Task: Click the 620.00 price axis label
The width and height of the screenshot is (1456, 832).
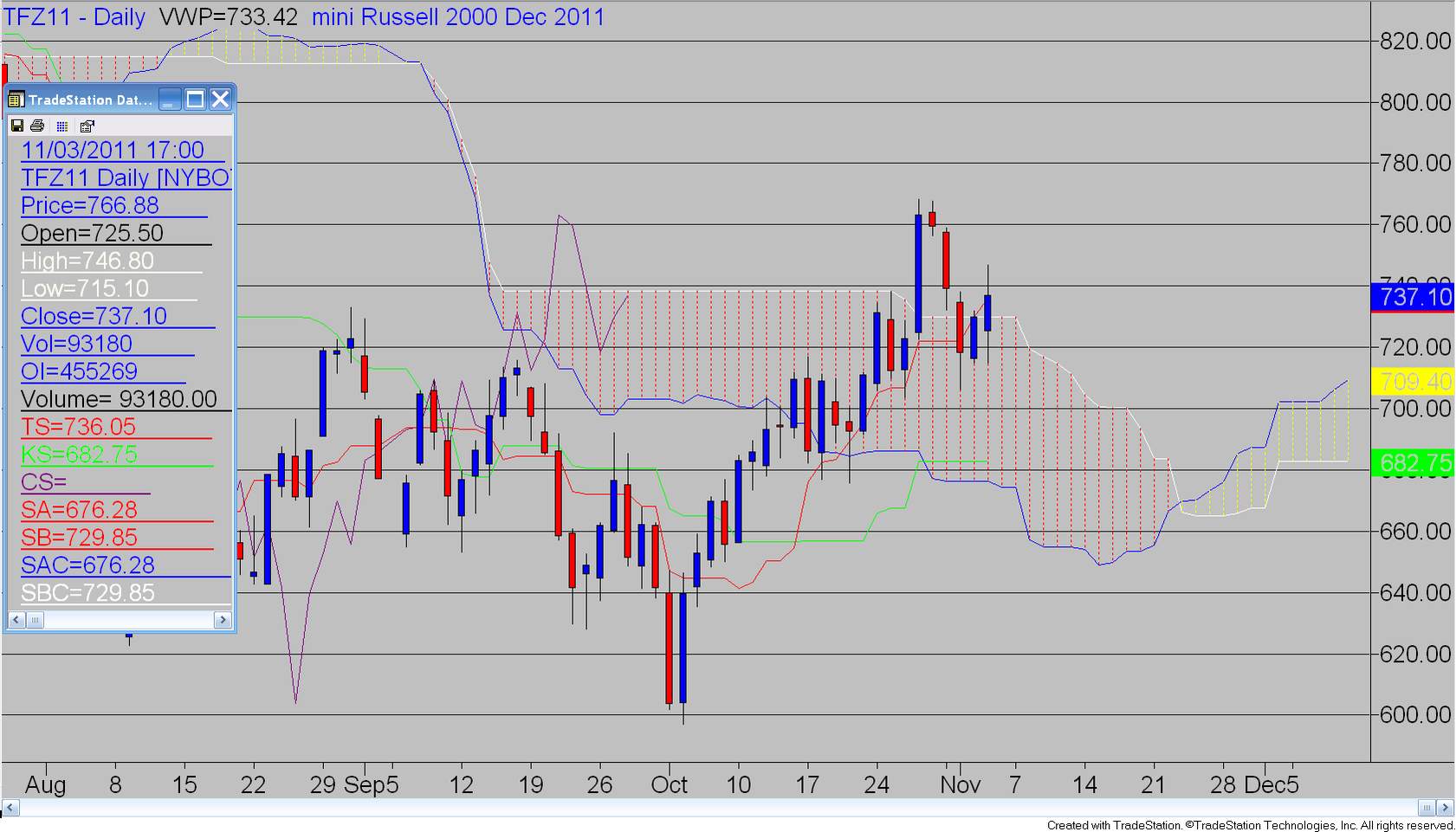Action: (x=1415, y=655)
